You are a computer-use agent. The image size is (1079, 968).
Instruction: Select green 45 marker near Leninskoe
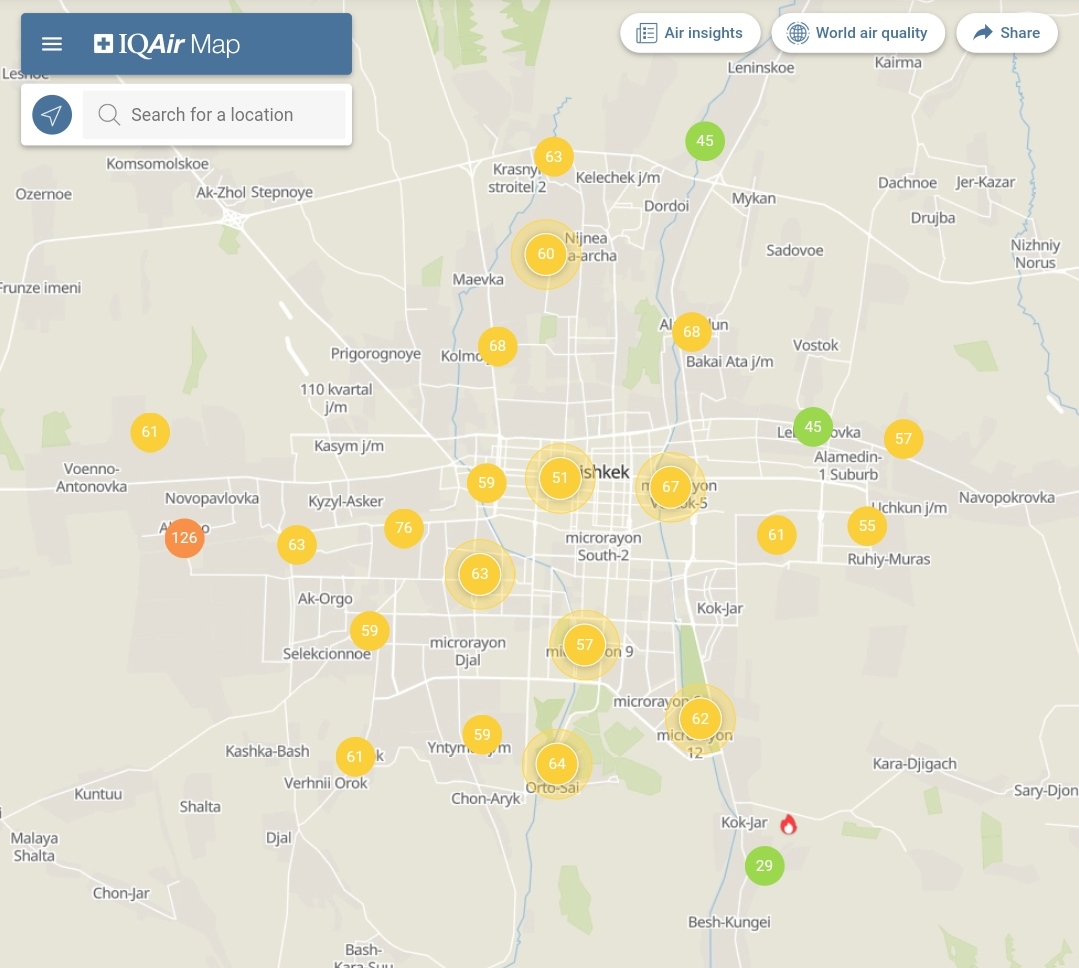point(705,141)
